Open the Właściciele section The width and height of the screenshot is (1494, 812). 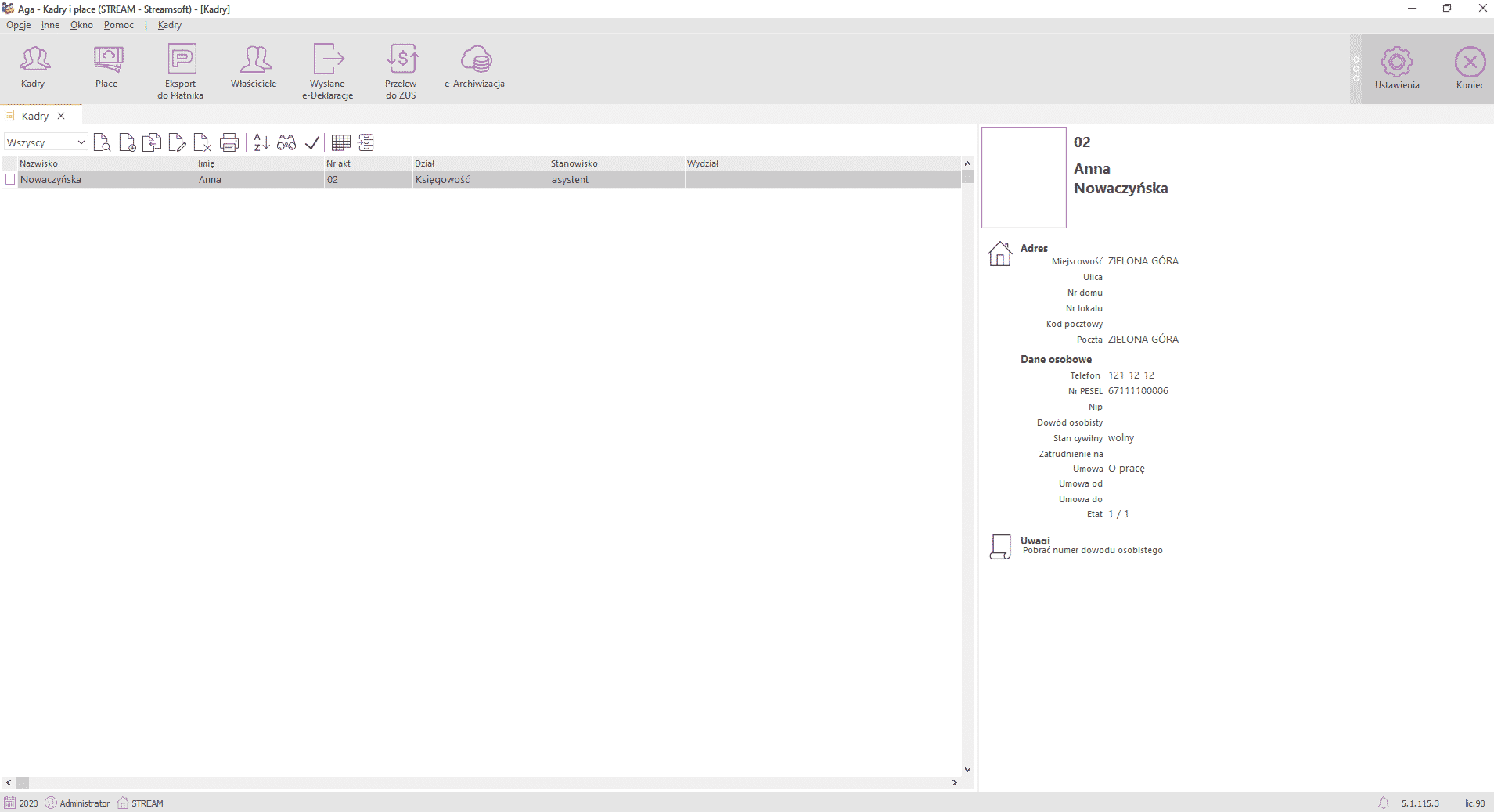(x=254, y=67)
